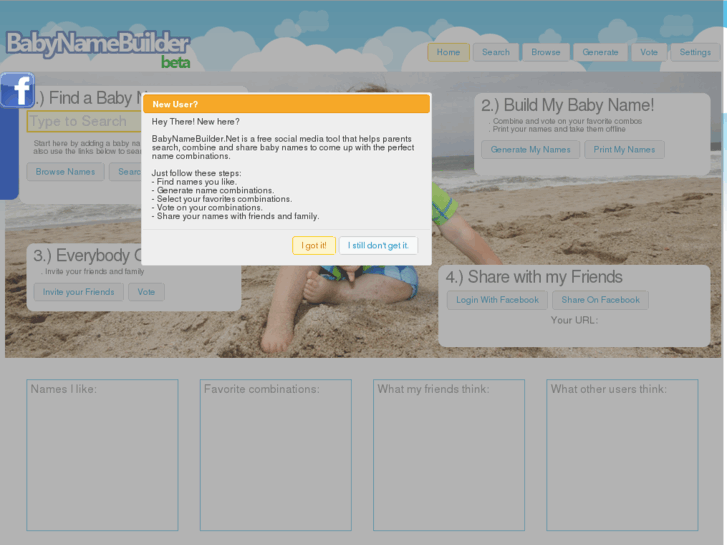Click the 'Names I like:' box
The height and width of the screenshot is (545, 727).
click(102, 455)
